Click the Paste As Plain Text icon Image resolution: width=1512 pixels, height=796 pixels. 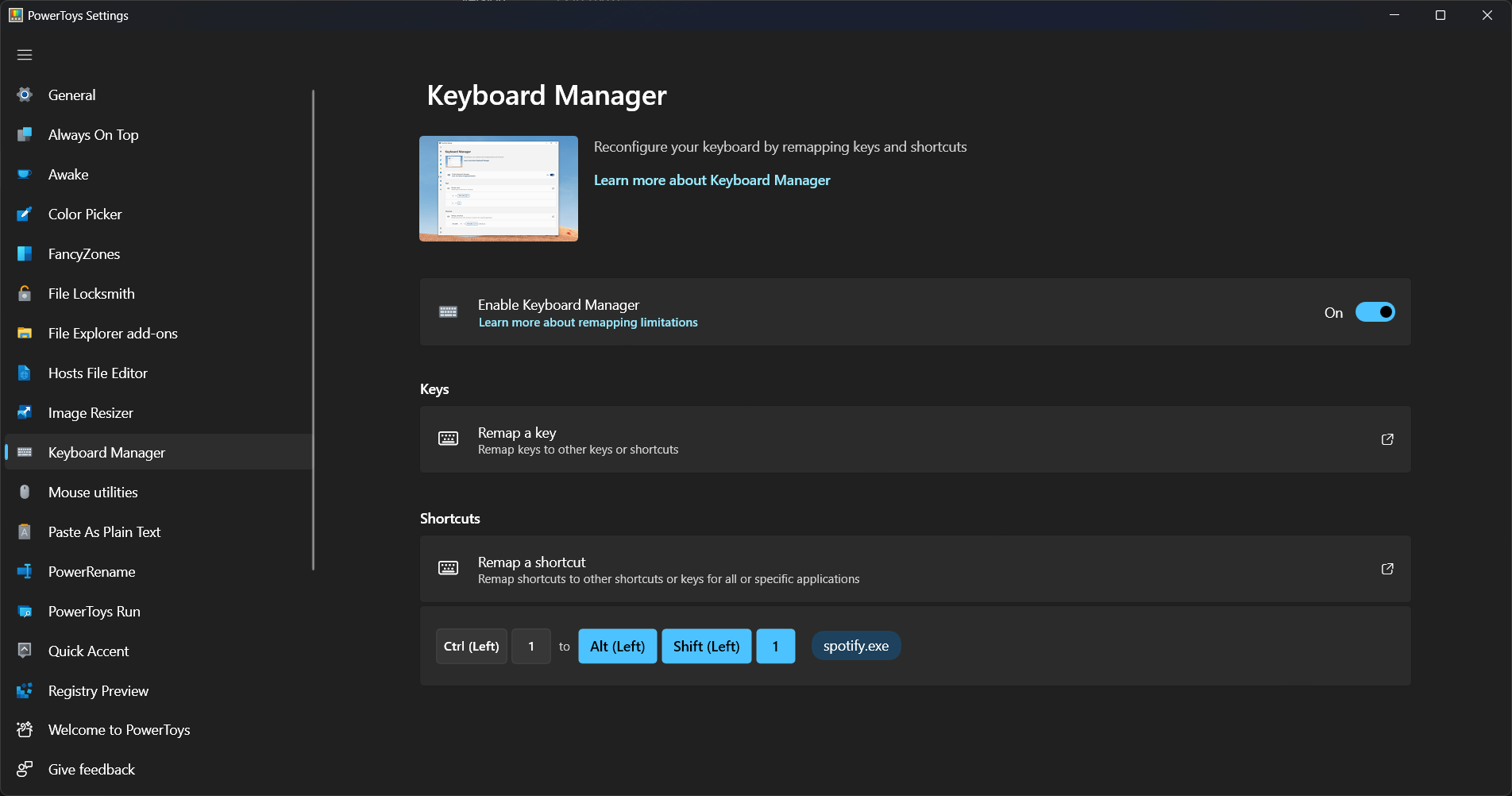25,531
